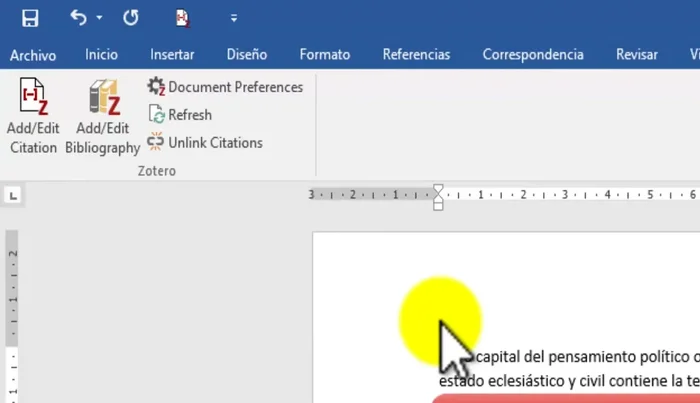Open the Undo history dropdown arrow
This screenshot has width=700, height=403.
[x=99, y=18]
